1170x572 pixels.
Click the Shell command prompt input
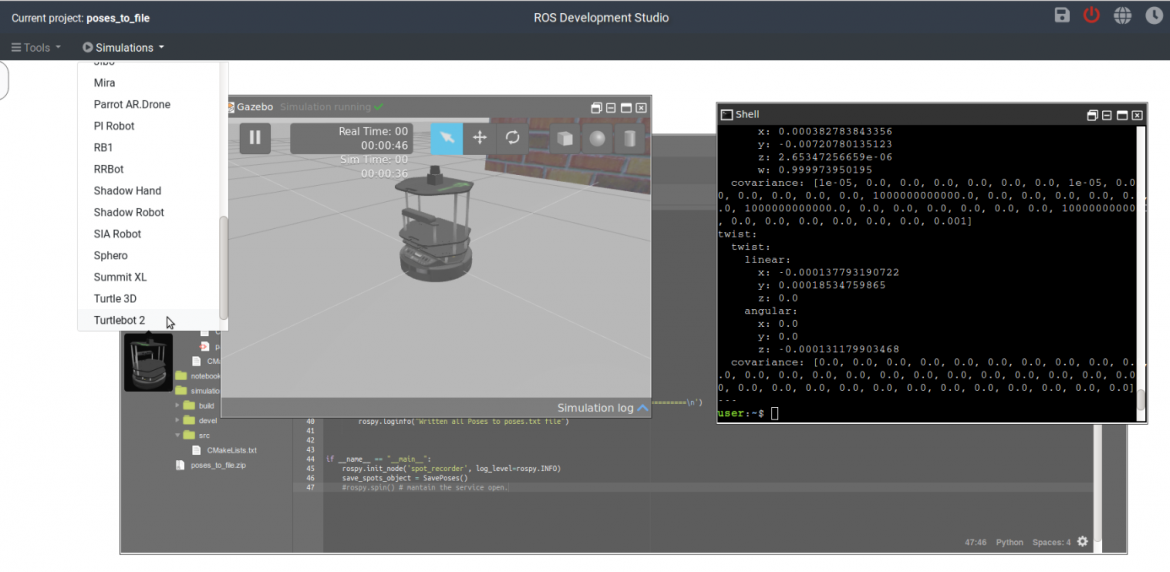point(775,413)
